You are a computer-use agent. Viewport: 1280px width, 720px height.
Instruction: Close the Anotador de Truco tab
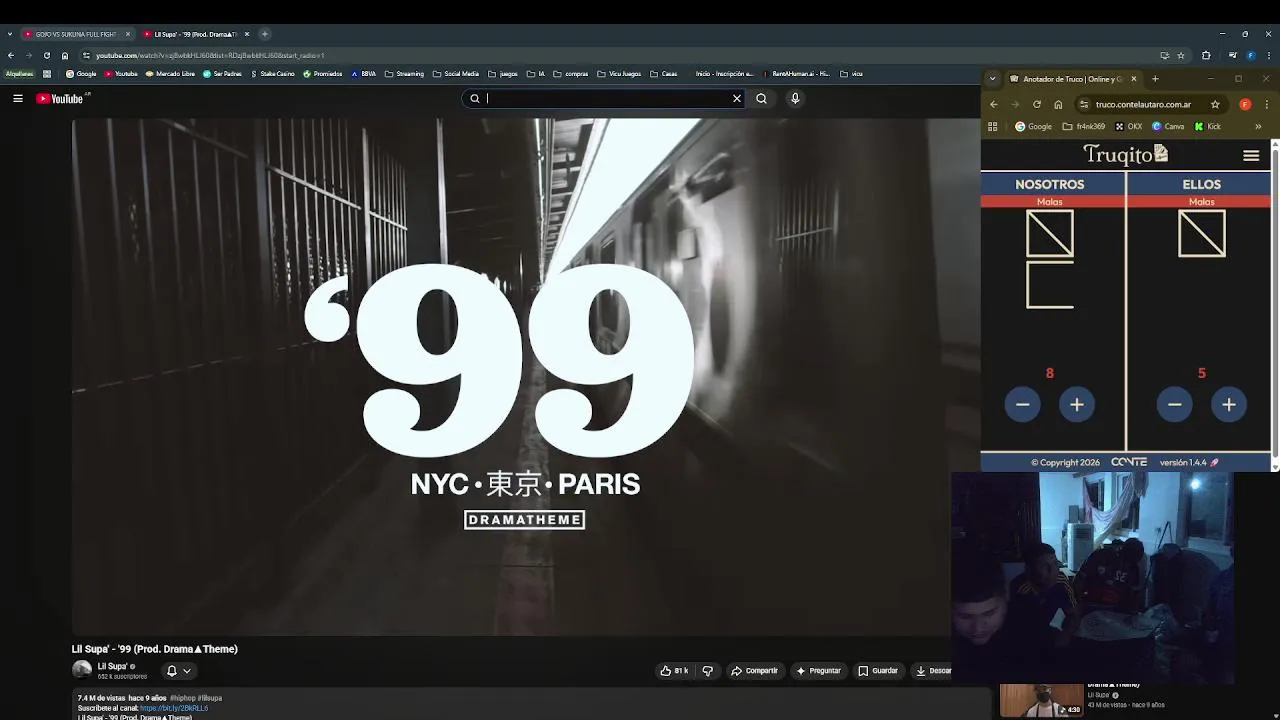coord(1133,79)
